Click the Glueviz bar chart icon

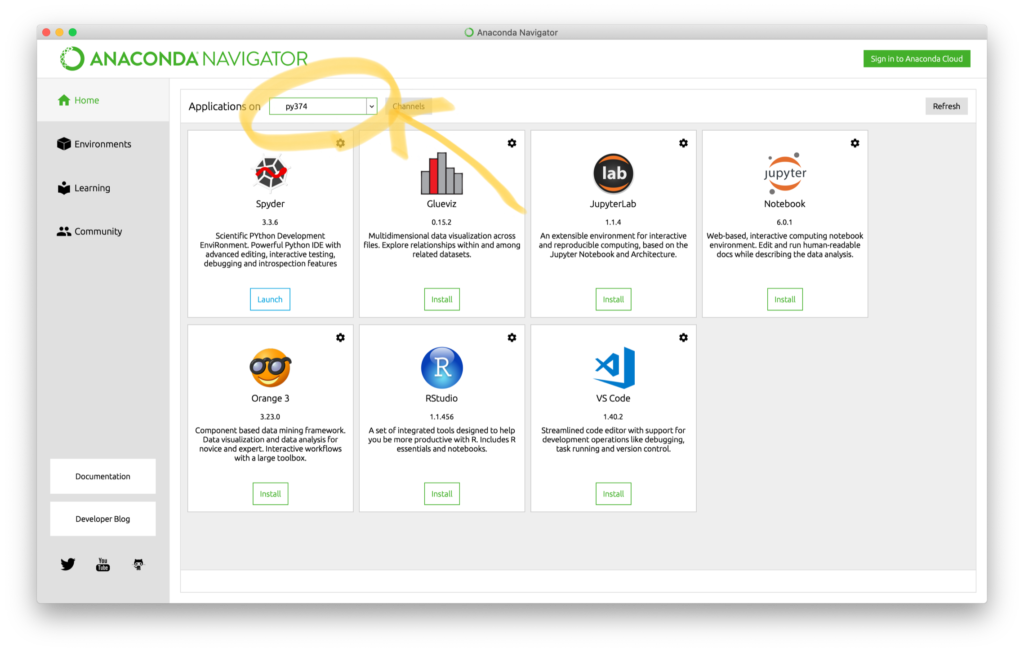pyautogui.click(x=441, y=174)
